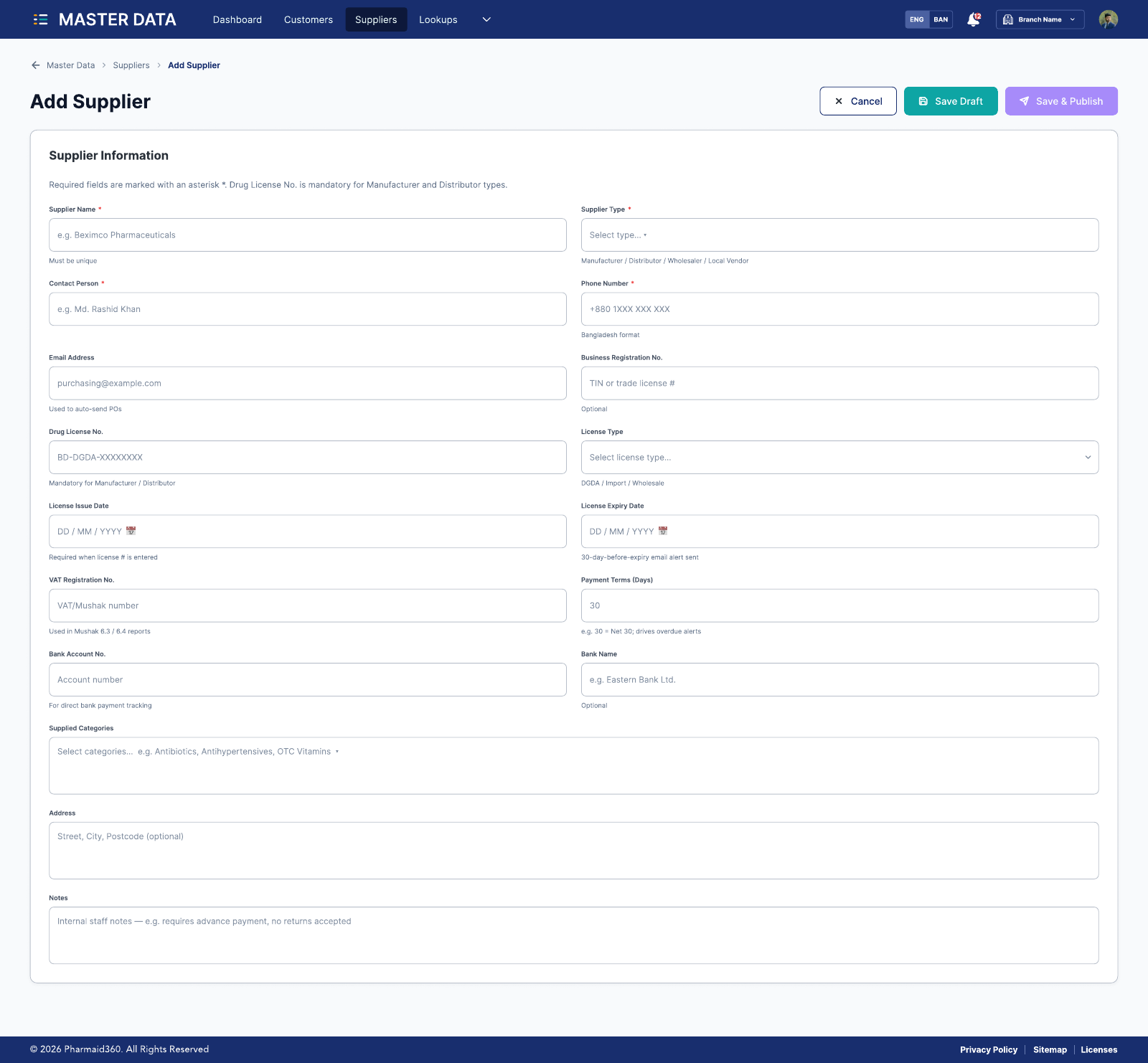Focus the Supplier Name field
The height and width of the screenshot is (1063, 1148).
point(308,235)
